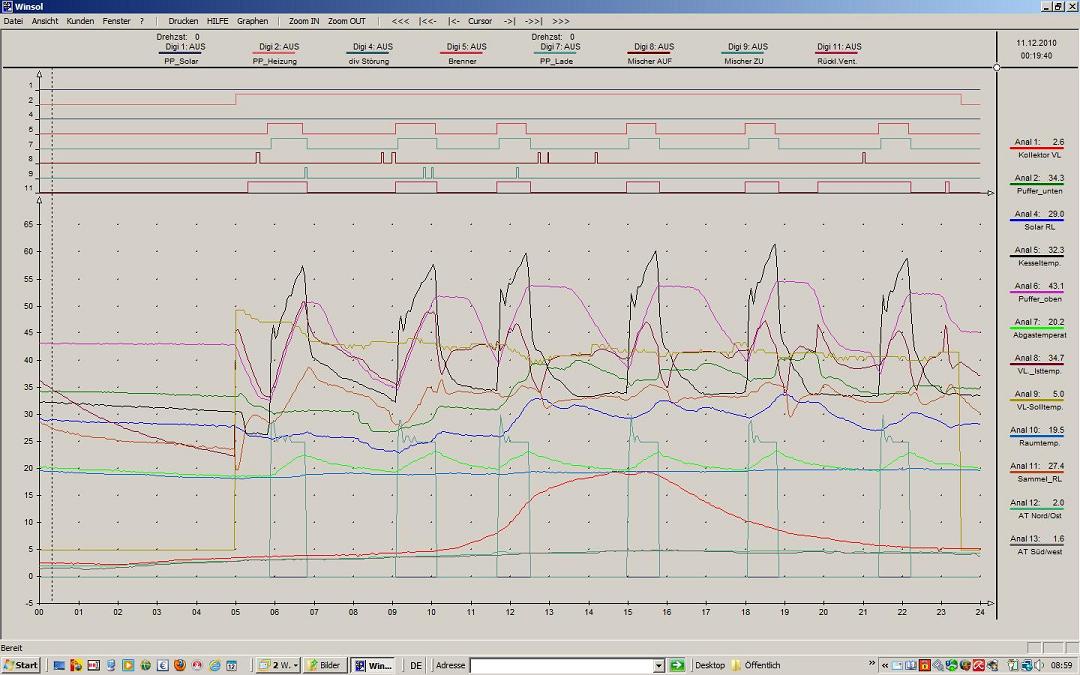The width and height of the screenshot is (1080, 675).
Task: Click the cursor time 00:19:40 readout
Action: [x=1036, y=56]
